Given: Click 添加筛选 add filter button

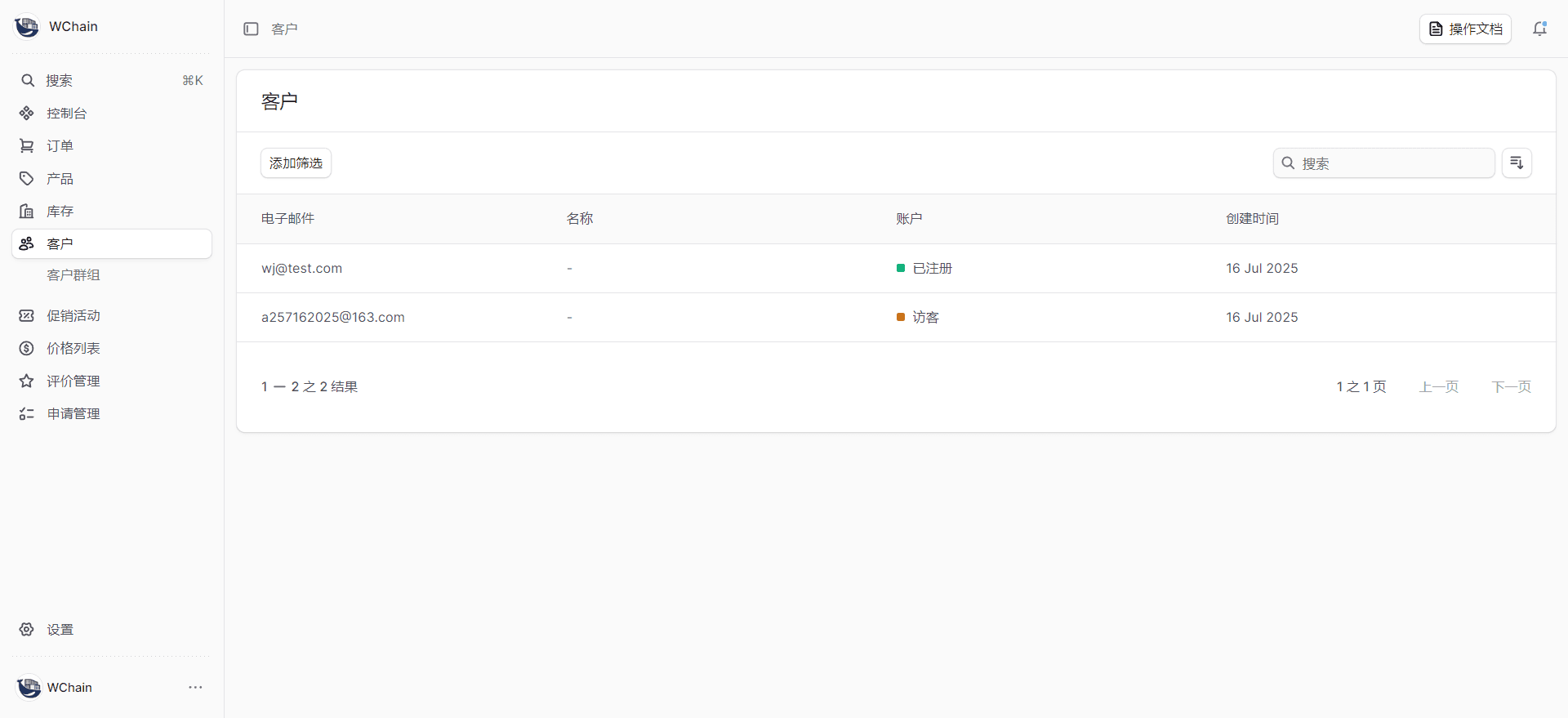Looking at the screenshot, I should (296, 163).
